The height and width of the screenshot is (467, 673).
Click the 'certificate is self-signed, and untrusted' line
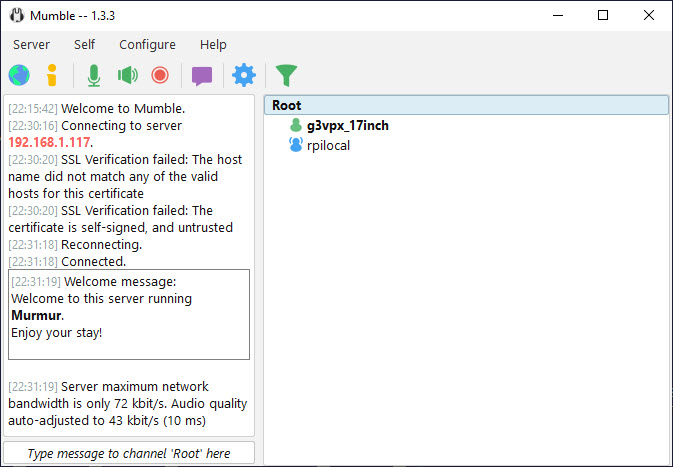[121, 227]
